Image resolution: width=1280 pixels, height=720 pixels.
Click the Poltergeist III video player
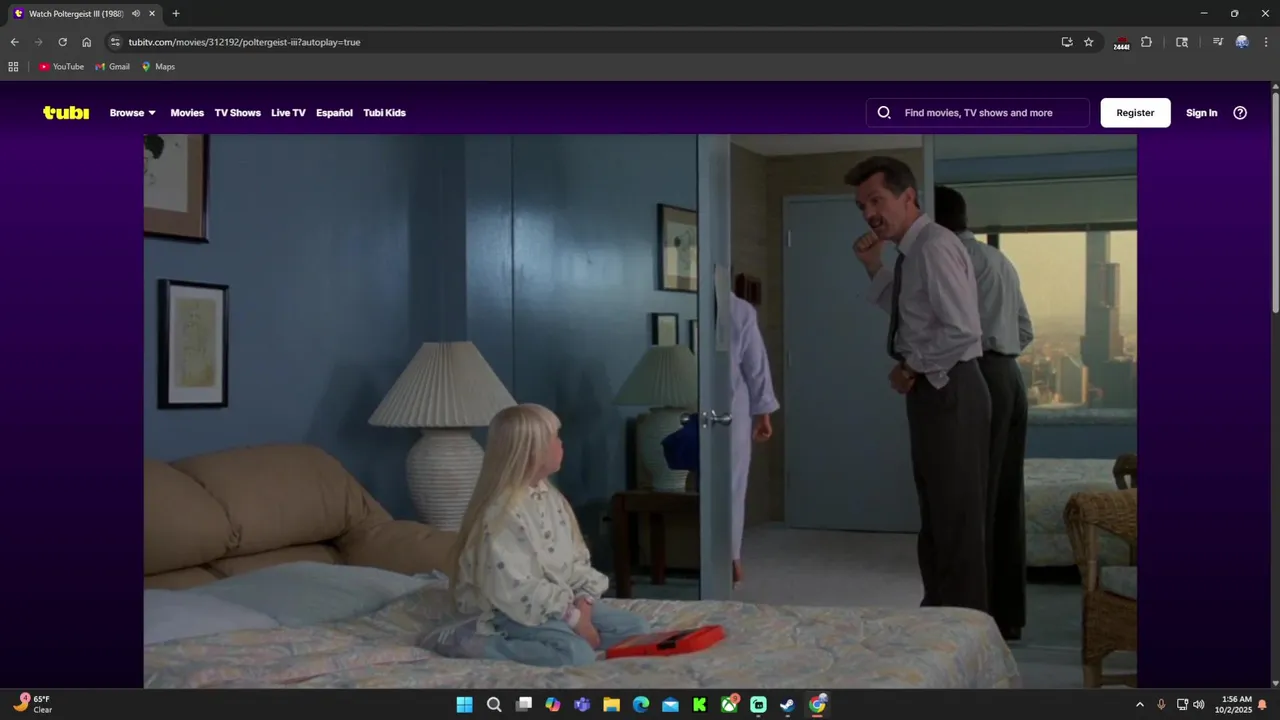tap(640, 411)
